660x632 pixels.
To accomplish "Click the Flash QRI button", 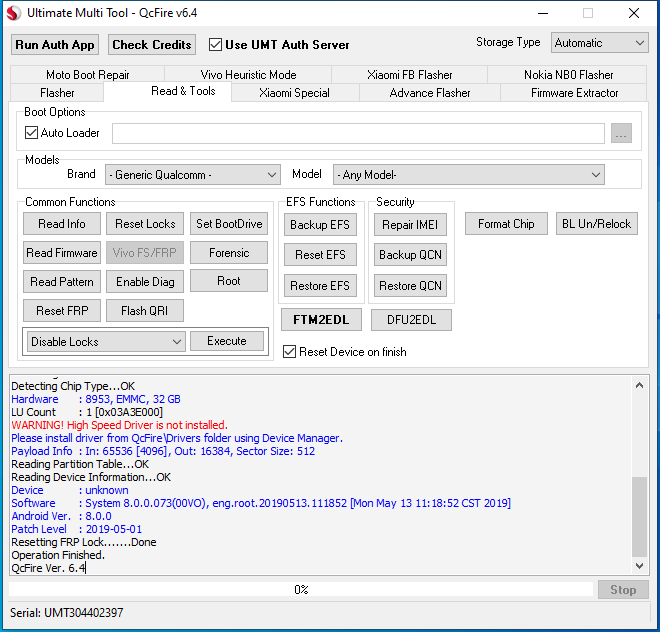I will pyautogui.click(x=145, y=310).
